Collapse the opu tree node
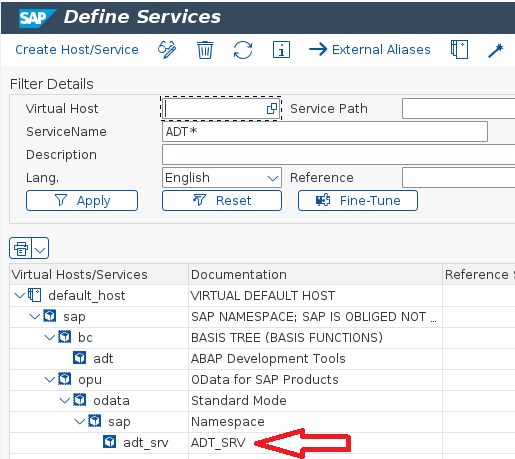The width and height of the screenshot is (515, 459). click(50, 379)
